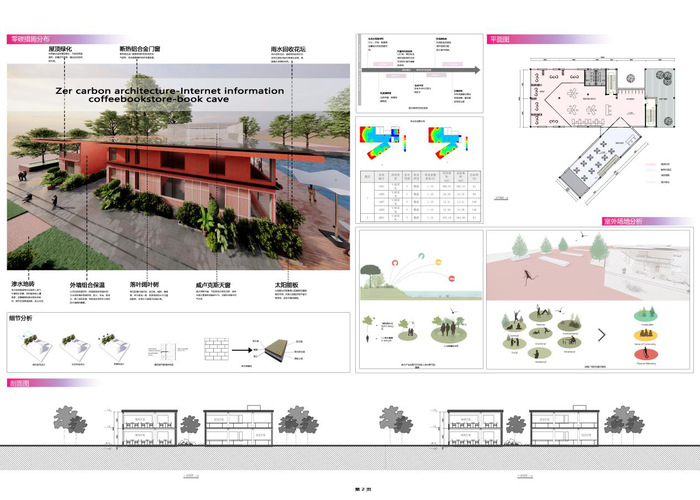The height and width of the screenshot is (500, 700).
Task: Open the 零碳措施分布 section header
Action: (30, 38)
